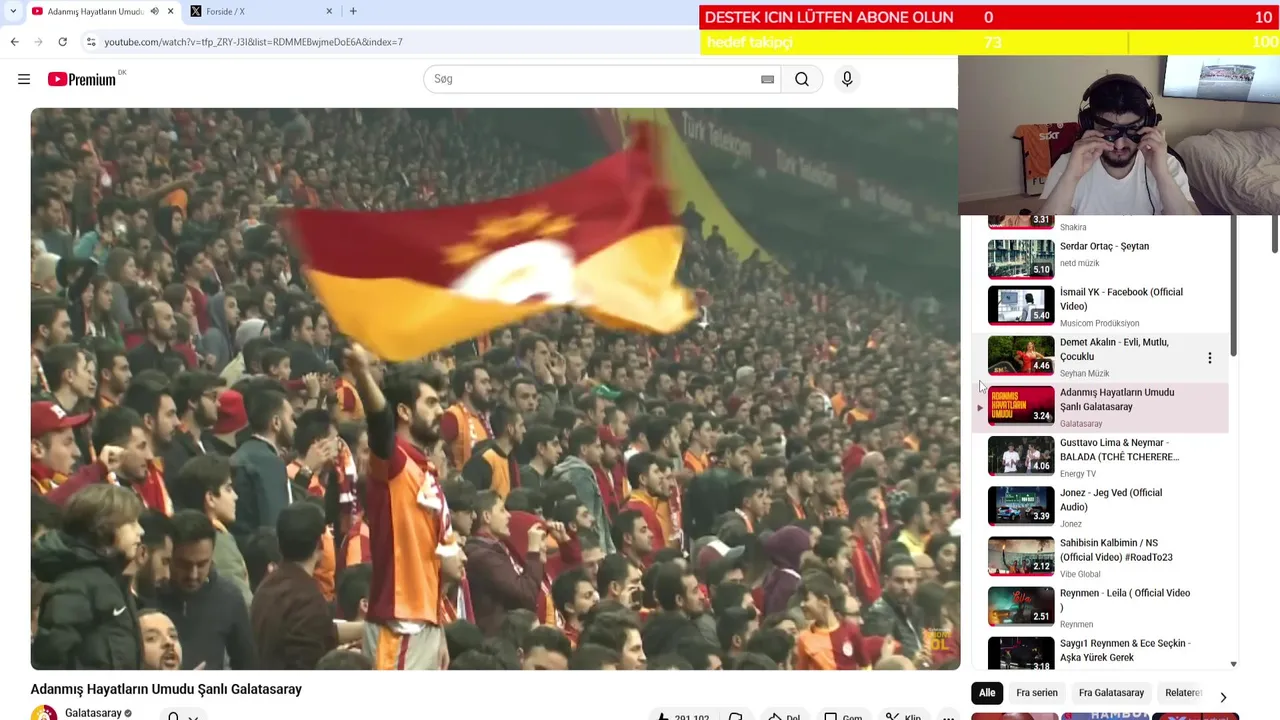Share the video with Del button

pyautogui.click(x=784, y=716)
